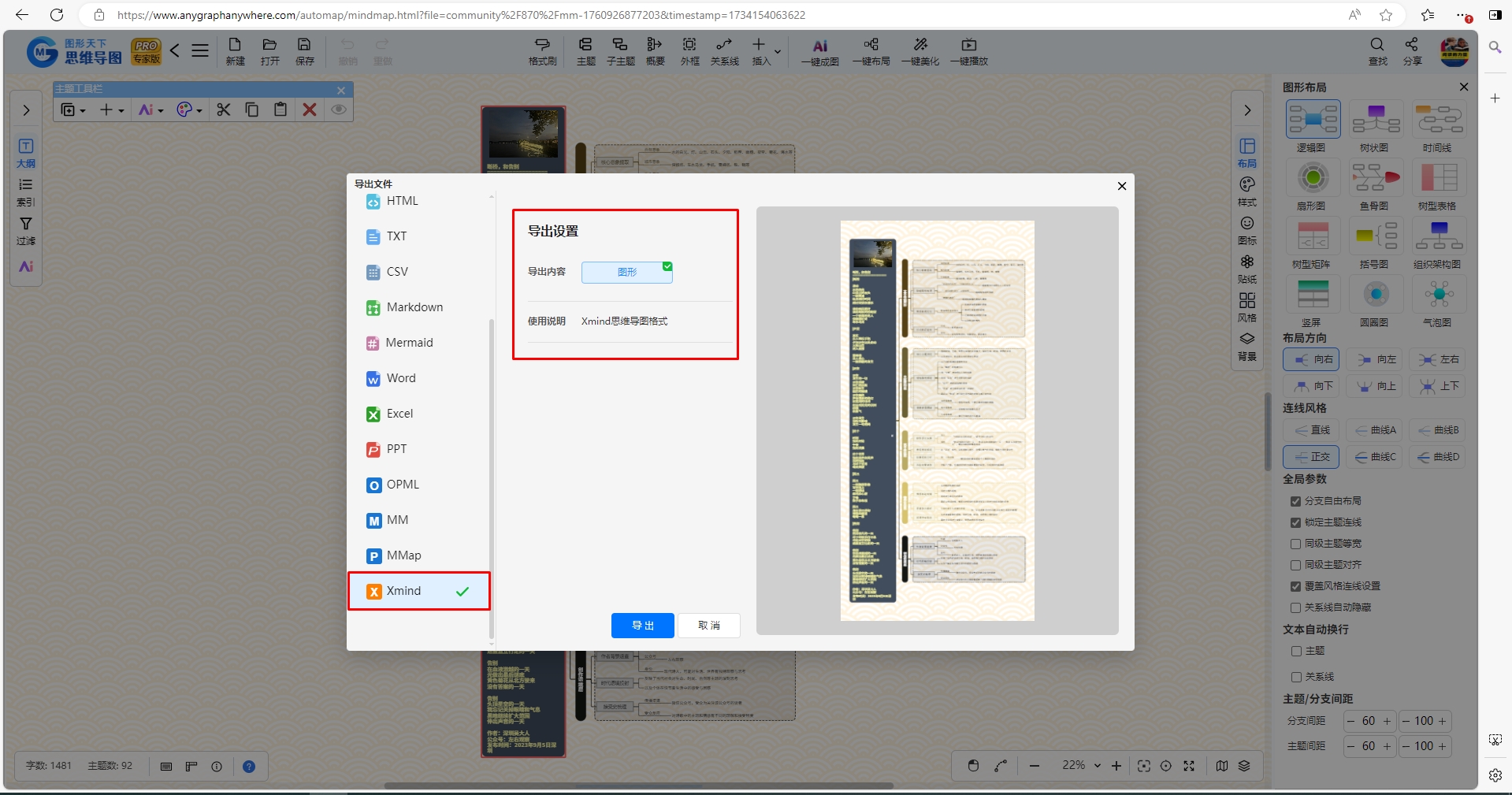
Task: Click the 导出 export button
Action: pyautogui.click(x=643, y=626)
